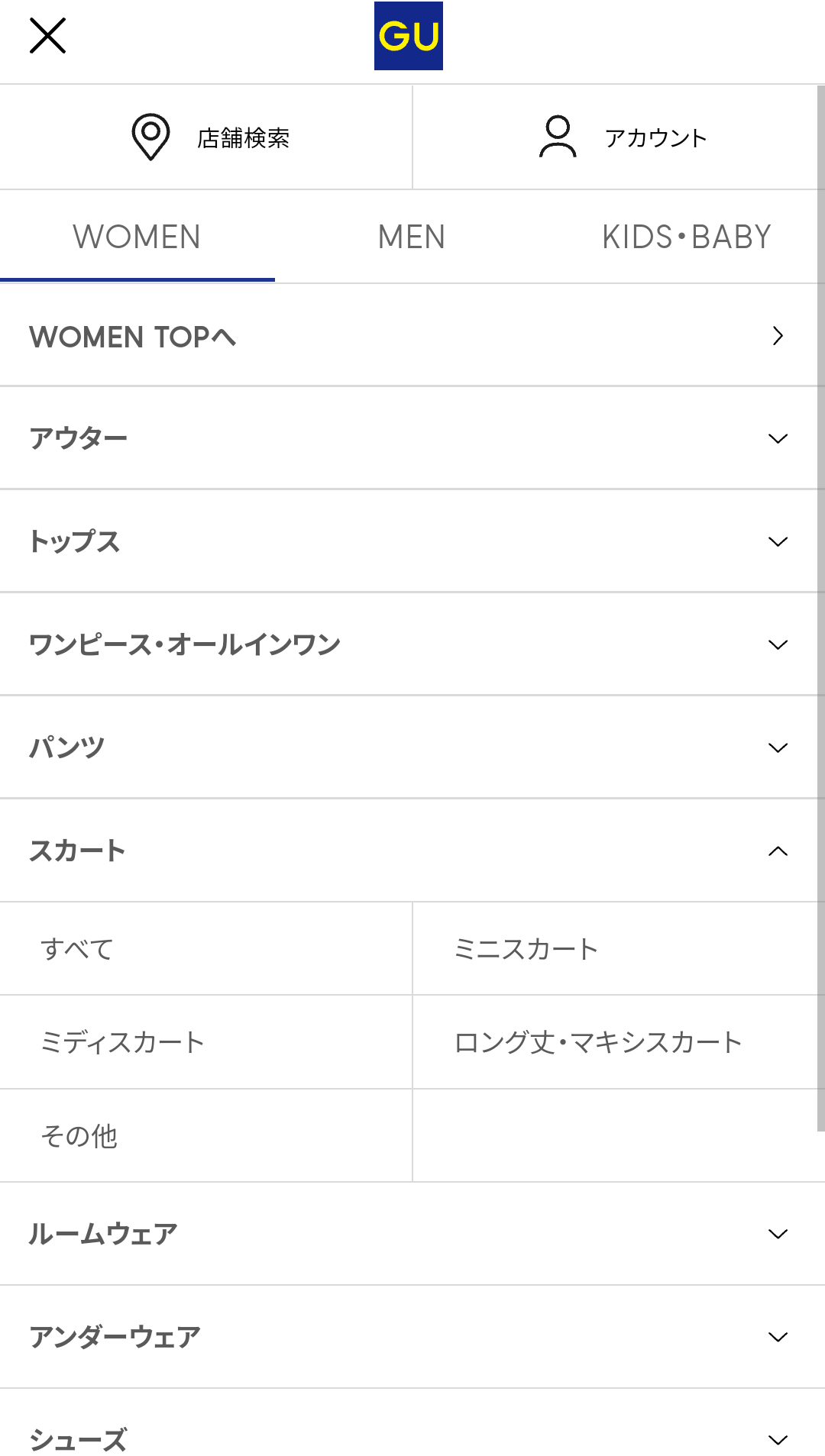Viewport: 825px width, 1456px height.
Task: Open ロング丈・マキシスカート link
Action: pos(598,1042)
